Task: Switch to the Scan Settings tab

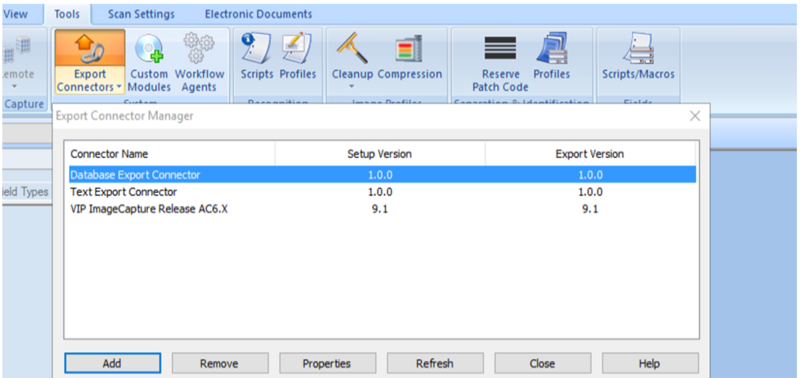Action: 141,14
